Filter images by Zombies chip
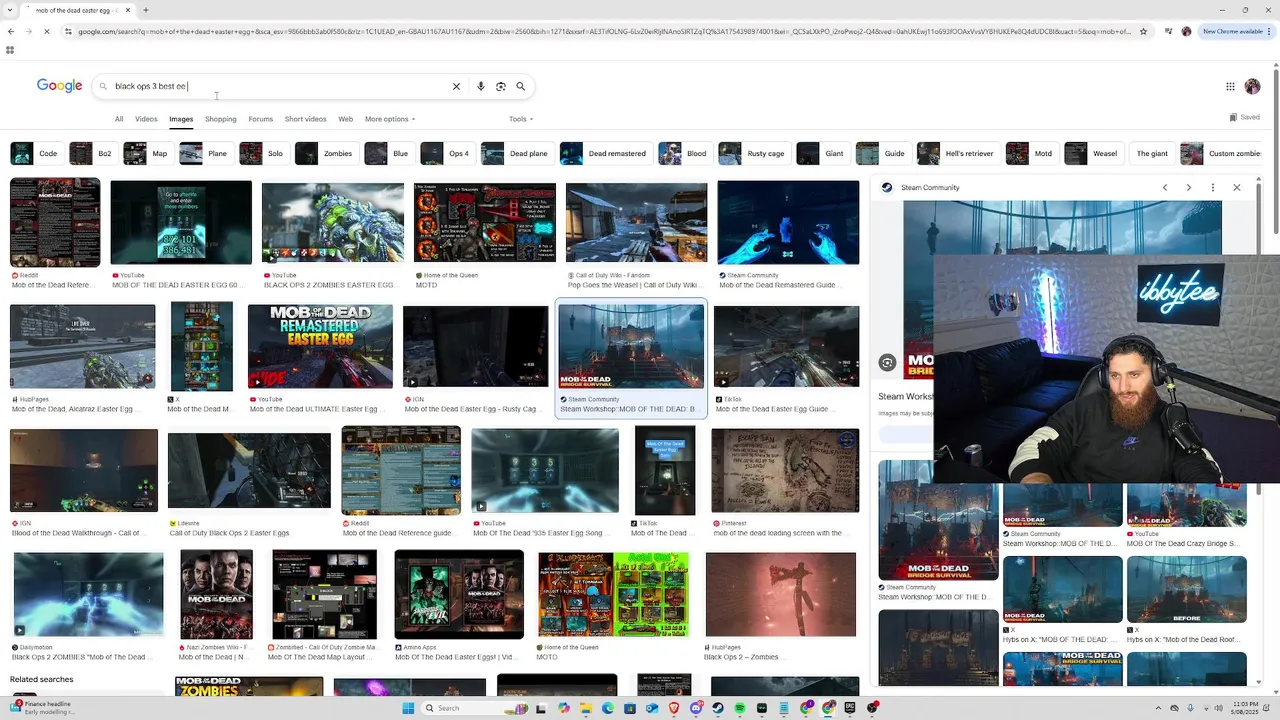Screen dimensions: 1280x720 tap(325, 154)
